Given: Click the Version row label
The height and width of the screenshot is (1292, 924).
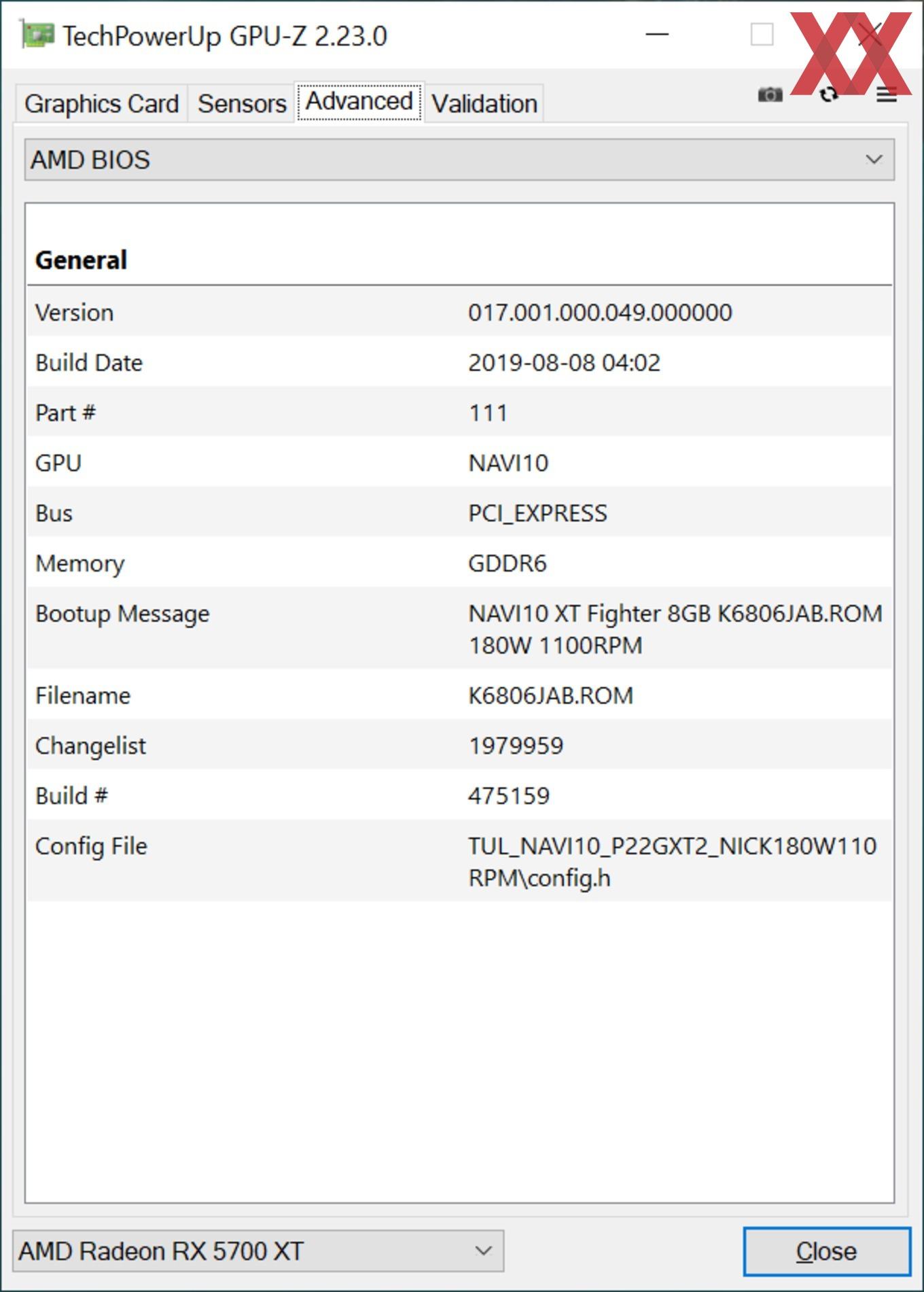Looking at the screenshot, I should 74,313.
